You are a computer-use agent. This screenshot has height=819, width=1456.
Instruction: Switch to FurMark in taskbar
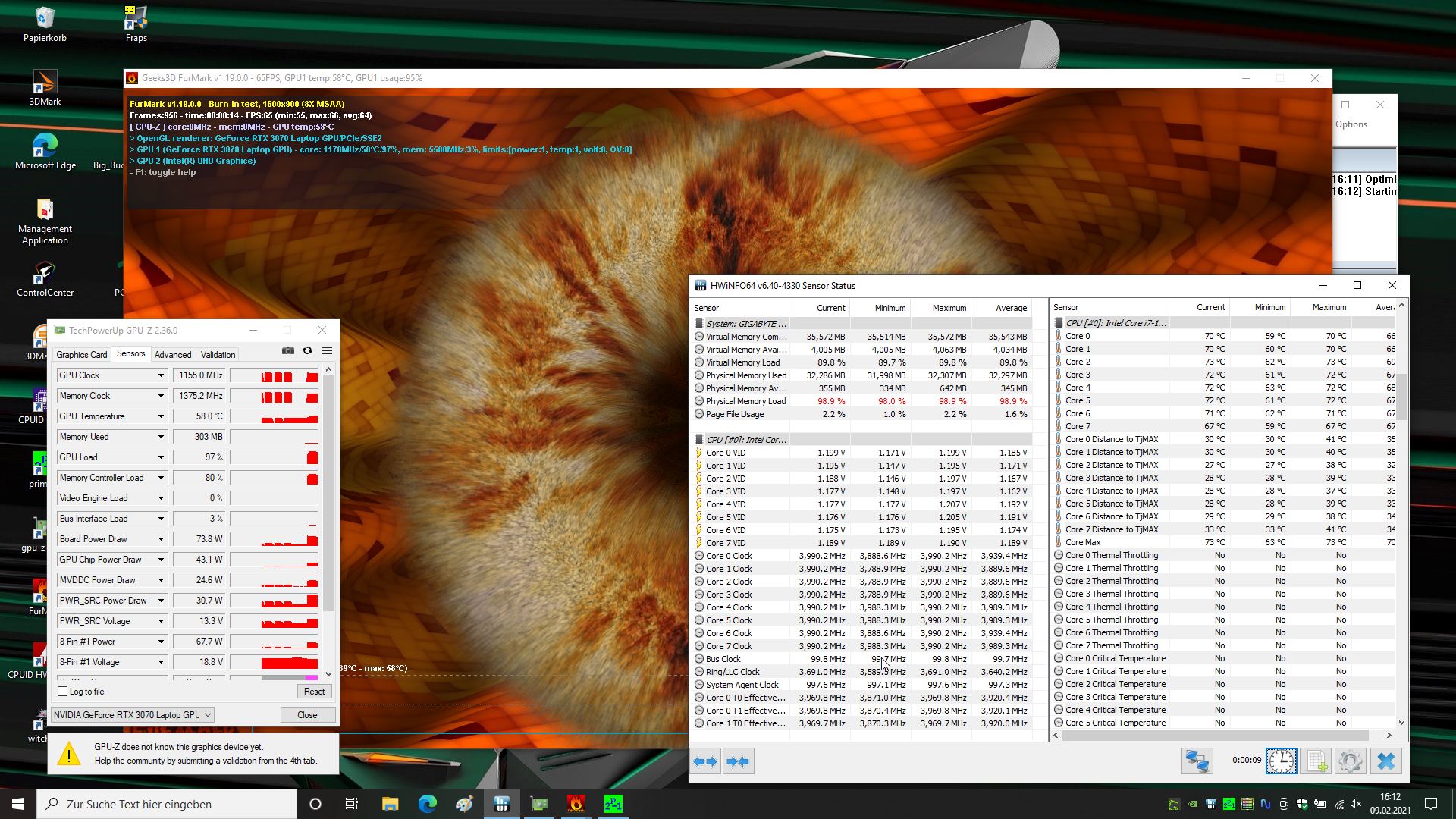point(576,804)
